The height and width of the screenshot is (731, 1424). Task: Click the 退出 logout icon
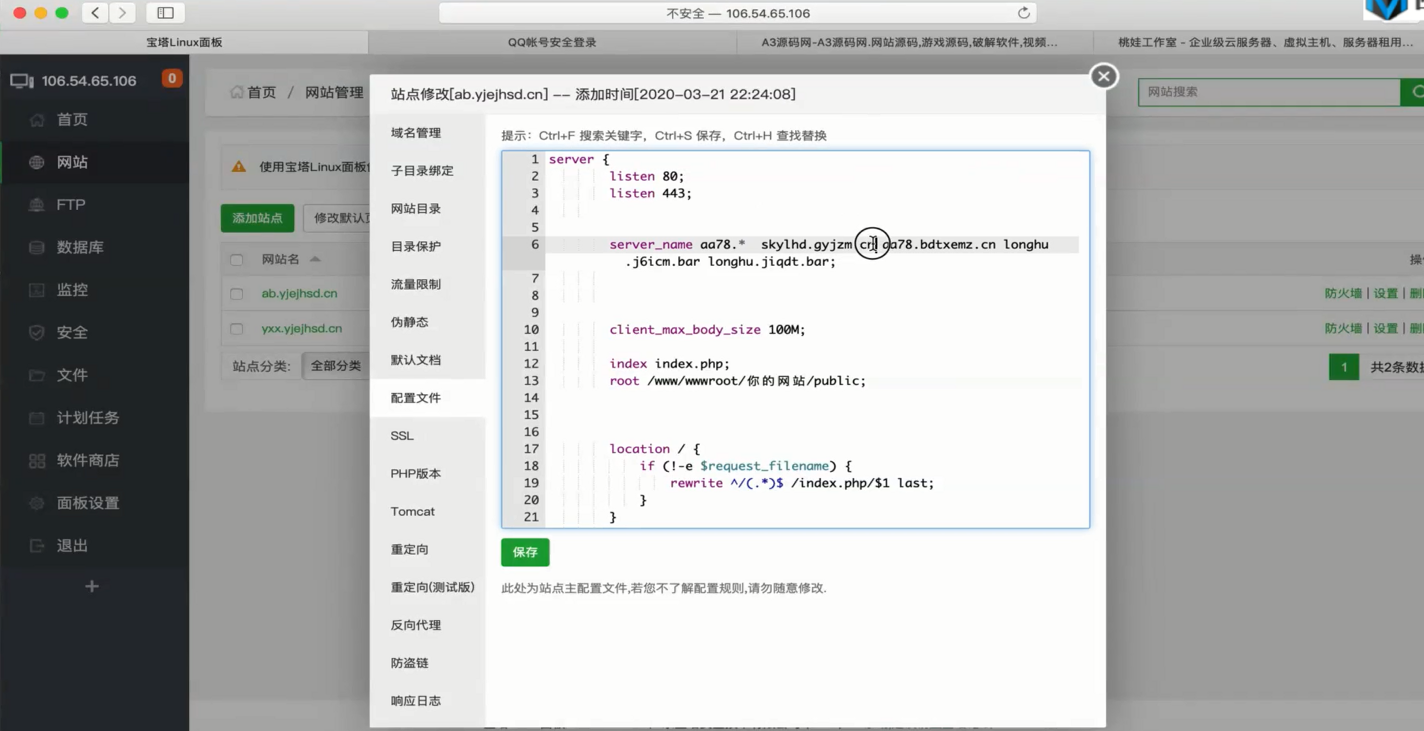tap(37, 546)
